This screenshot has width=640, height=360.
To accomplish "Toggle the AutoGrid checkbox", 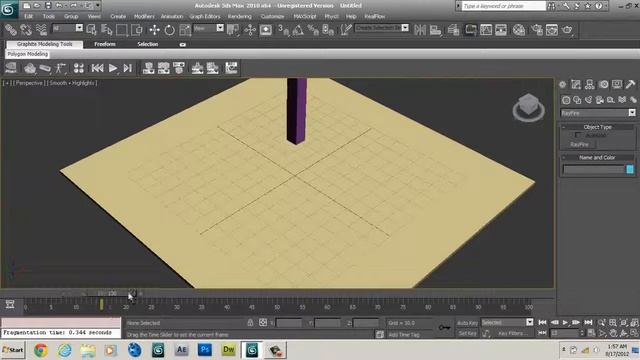I will pos(578,135).
